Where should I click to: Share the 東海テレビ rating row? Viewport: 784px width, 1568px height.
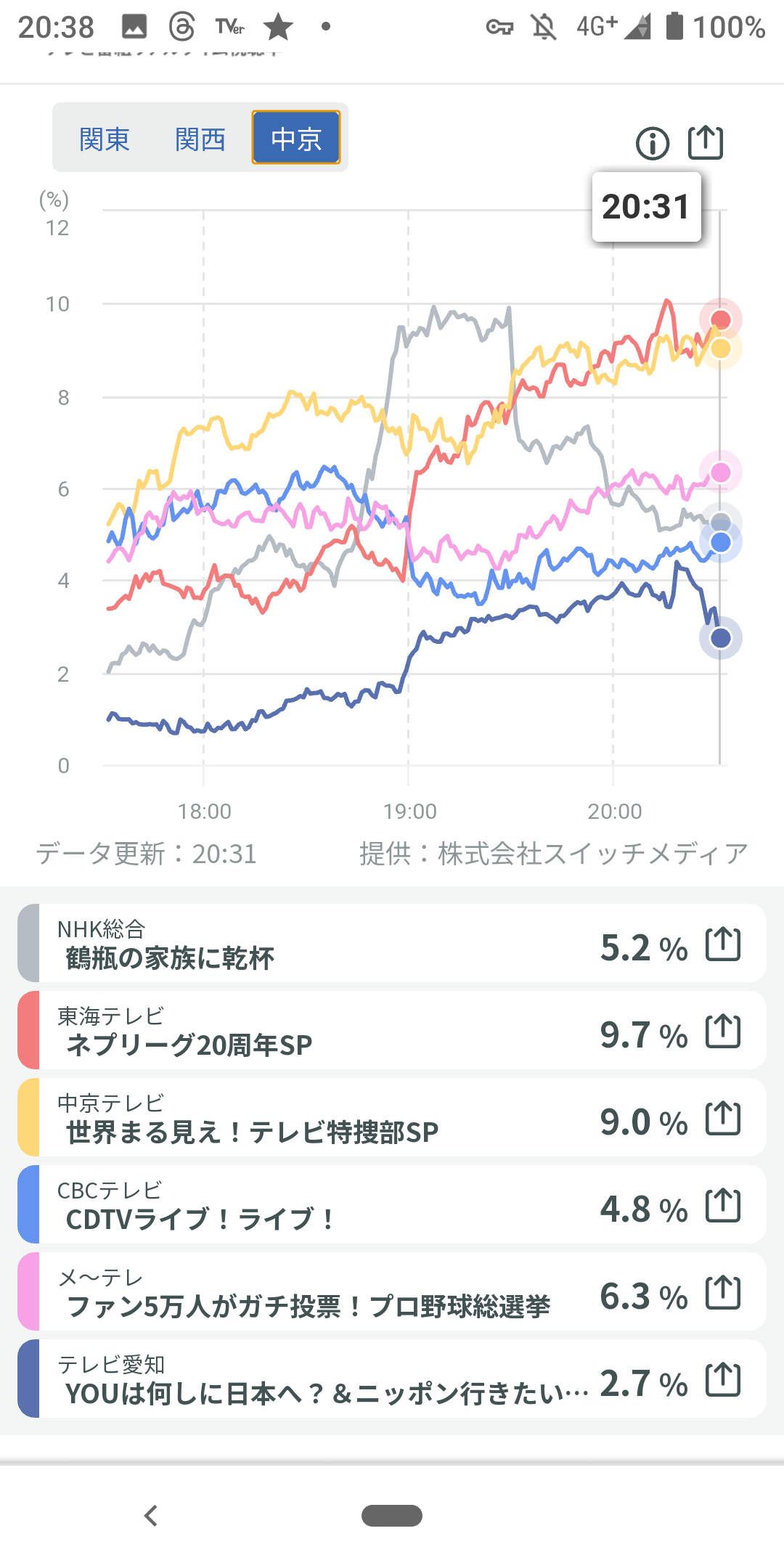(723, 1031)
